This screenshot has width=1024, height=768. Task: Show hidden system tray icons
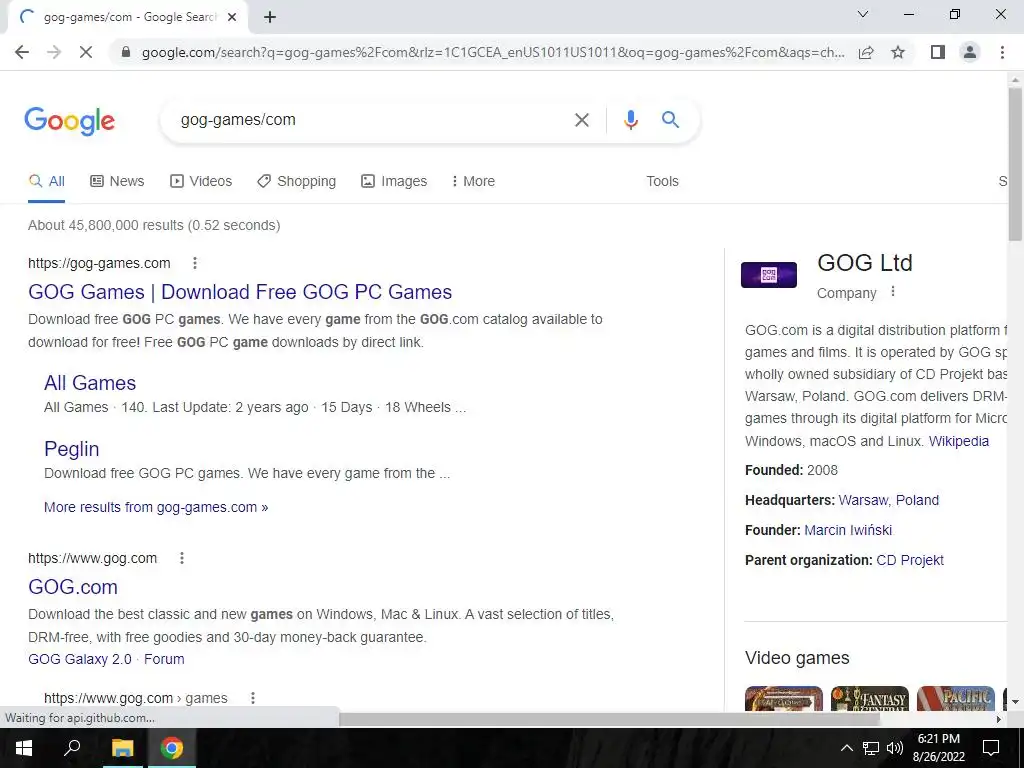(x=846, y=748)
